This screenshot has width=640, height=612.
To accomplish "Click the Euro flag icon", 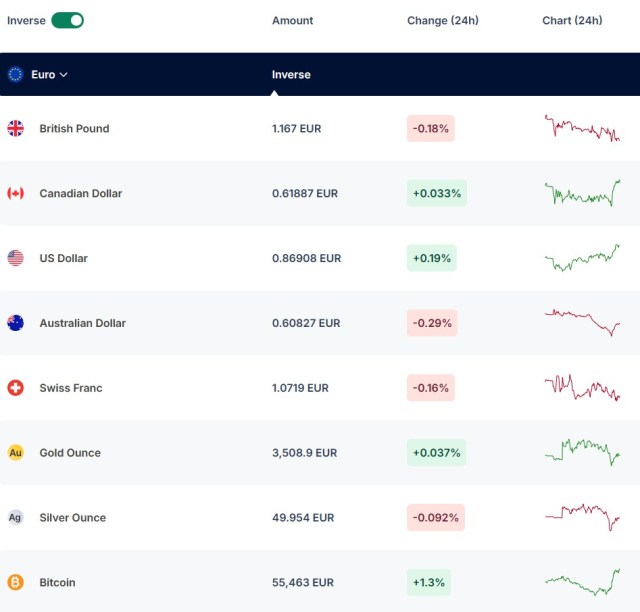I will pyautogui.click(x=16, y=75).
